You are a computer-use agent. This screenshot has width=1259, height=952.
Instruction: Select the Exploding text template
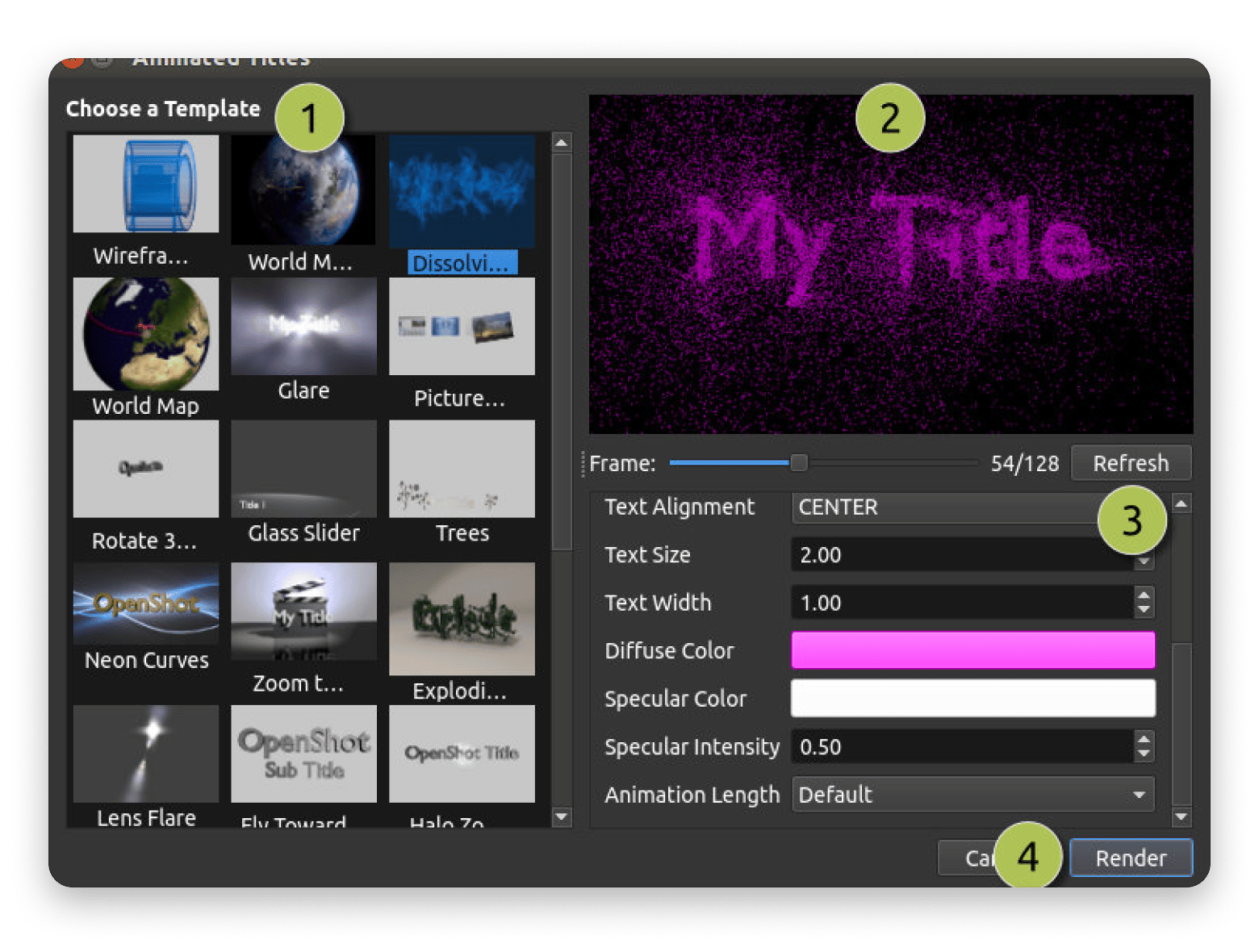pyautogui.click(x=461, y=619)
